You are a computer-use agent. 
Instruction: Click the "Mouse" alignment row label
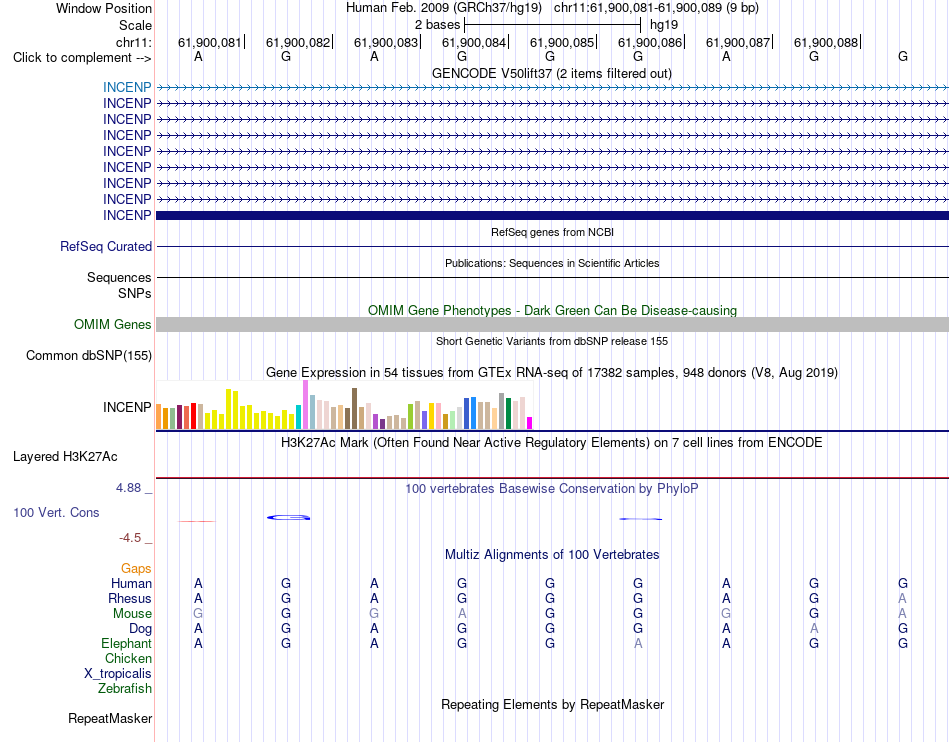tap(132, 614)
